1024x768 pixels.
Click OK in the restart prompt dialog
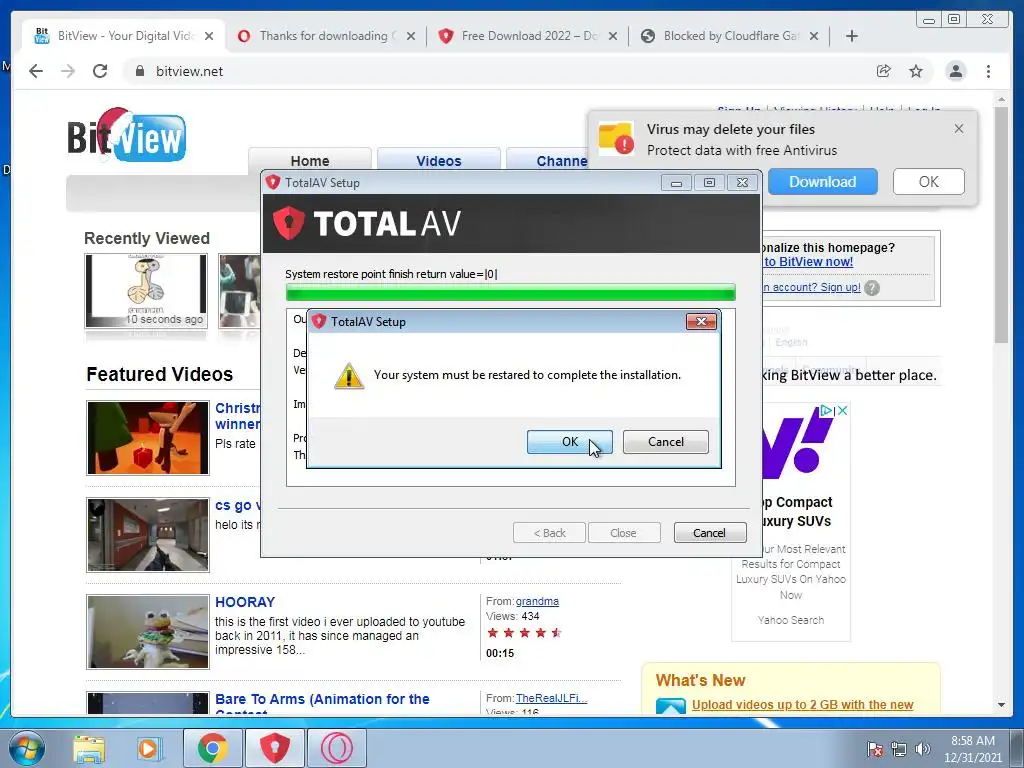(x=569, y=442)
